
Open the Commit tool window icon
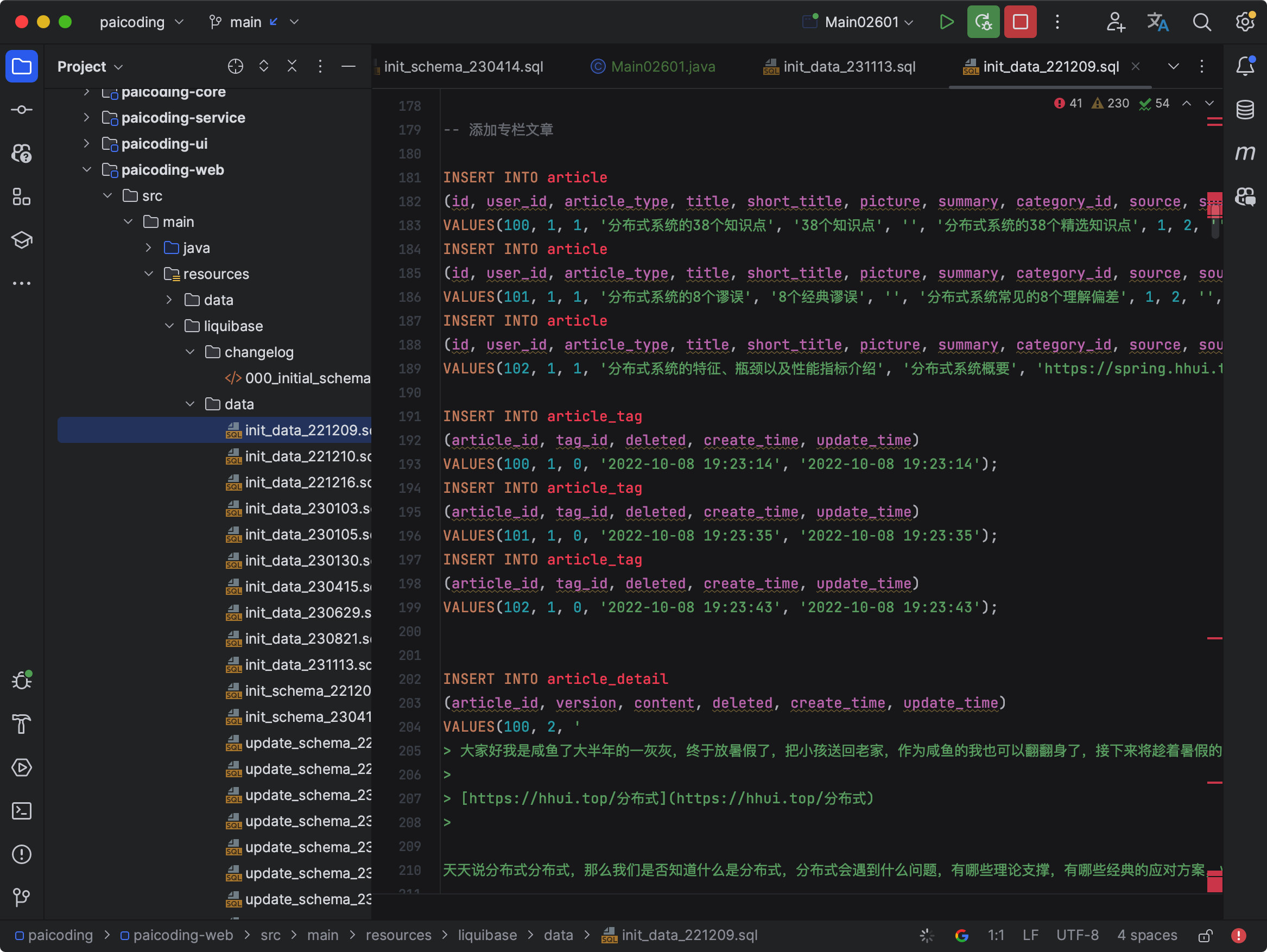[21, 110]
